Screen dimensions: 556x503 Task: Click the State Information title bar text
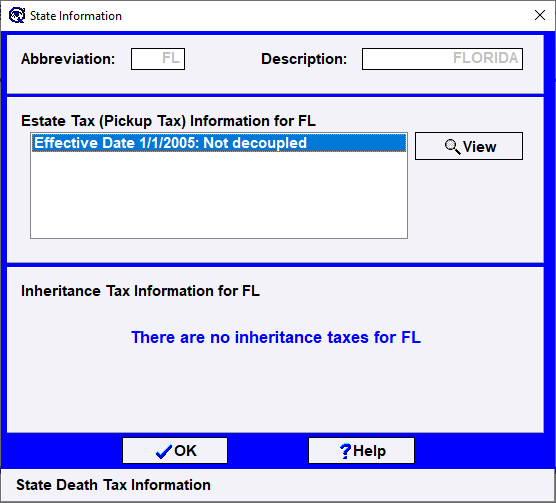[76, 16]
